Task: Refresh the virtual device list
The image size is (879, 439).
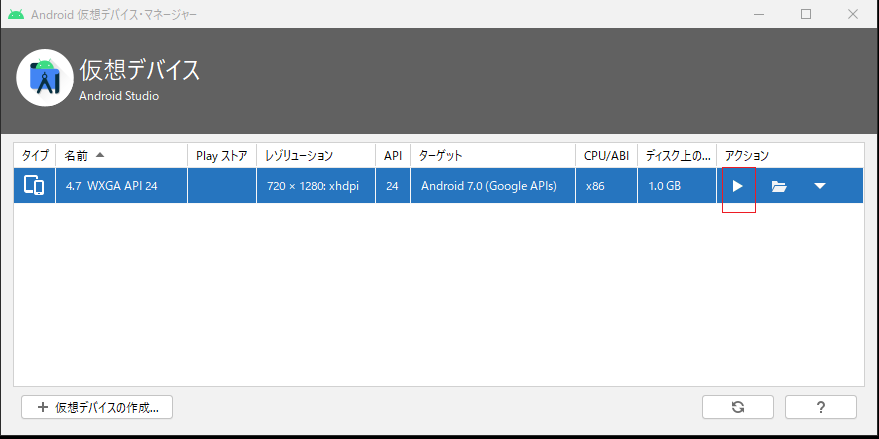Action: tap(738, 407)
